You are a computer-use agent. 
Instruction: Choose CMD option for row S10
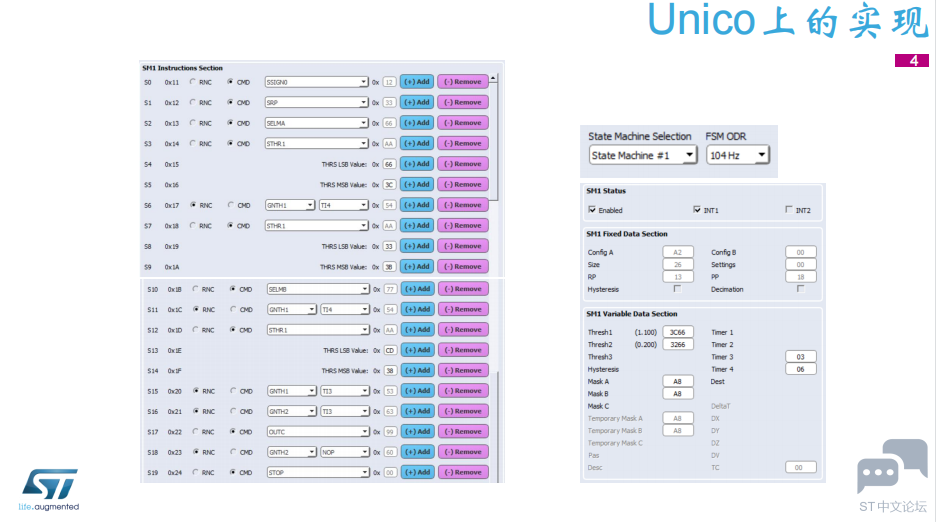pyautogui.click(x=232, y=289)
